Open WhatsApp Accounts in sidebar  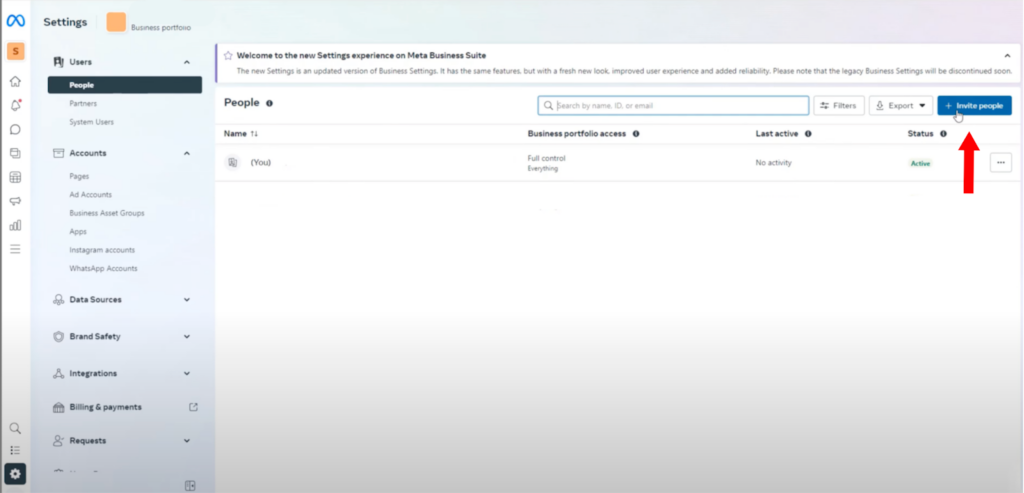103,268
